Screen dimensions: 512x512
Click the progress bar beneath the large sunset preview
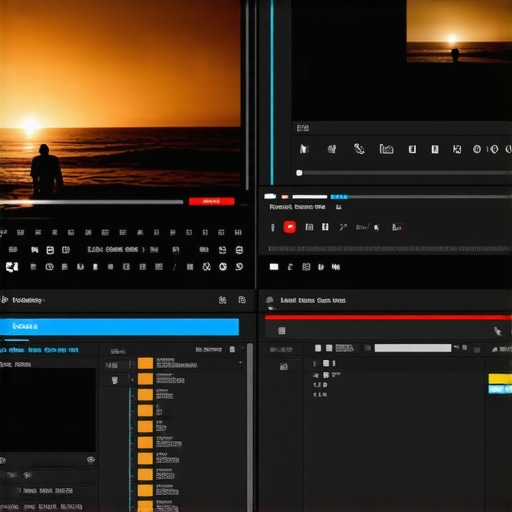[x=92, y=202]
